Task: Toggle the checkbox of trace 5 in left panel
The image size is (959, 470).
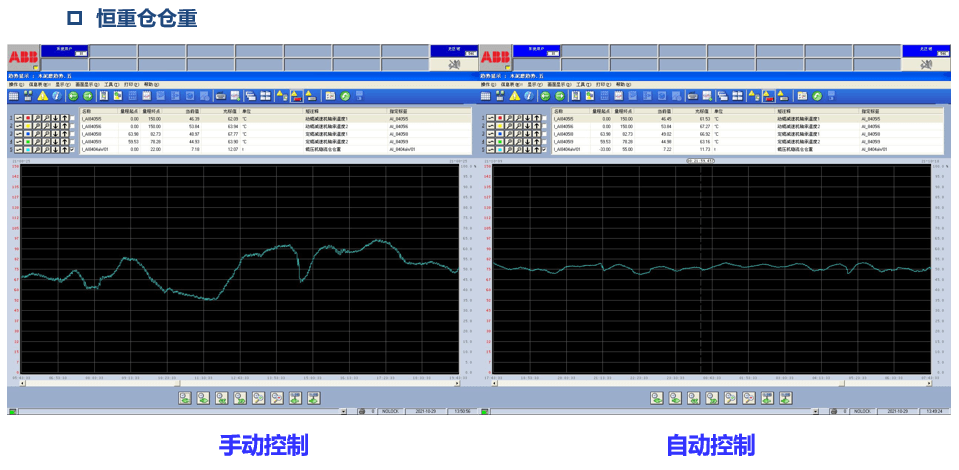Action: click(x=73, y=149)
